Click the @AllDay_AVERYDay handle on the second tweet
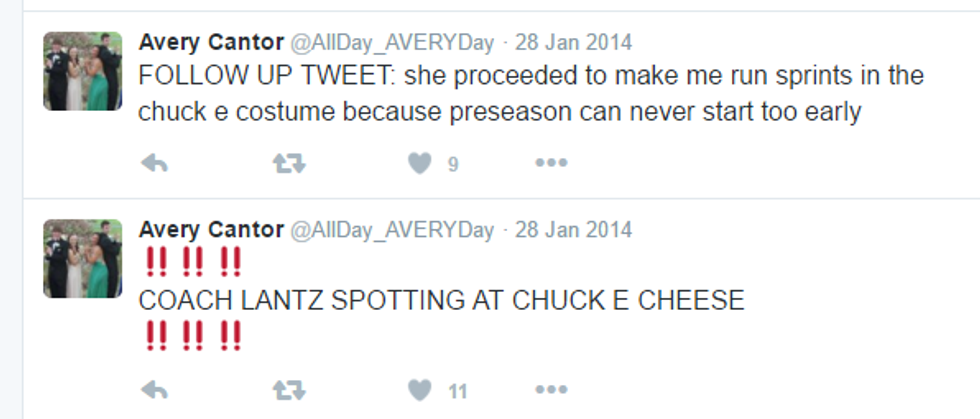Screen dimensions: 980x419 click(x=392, y=230)
